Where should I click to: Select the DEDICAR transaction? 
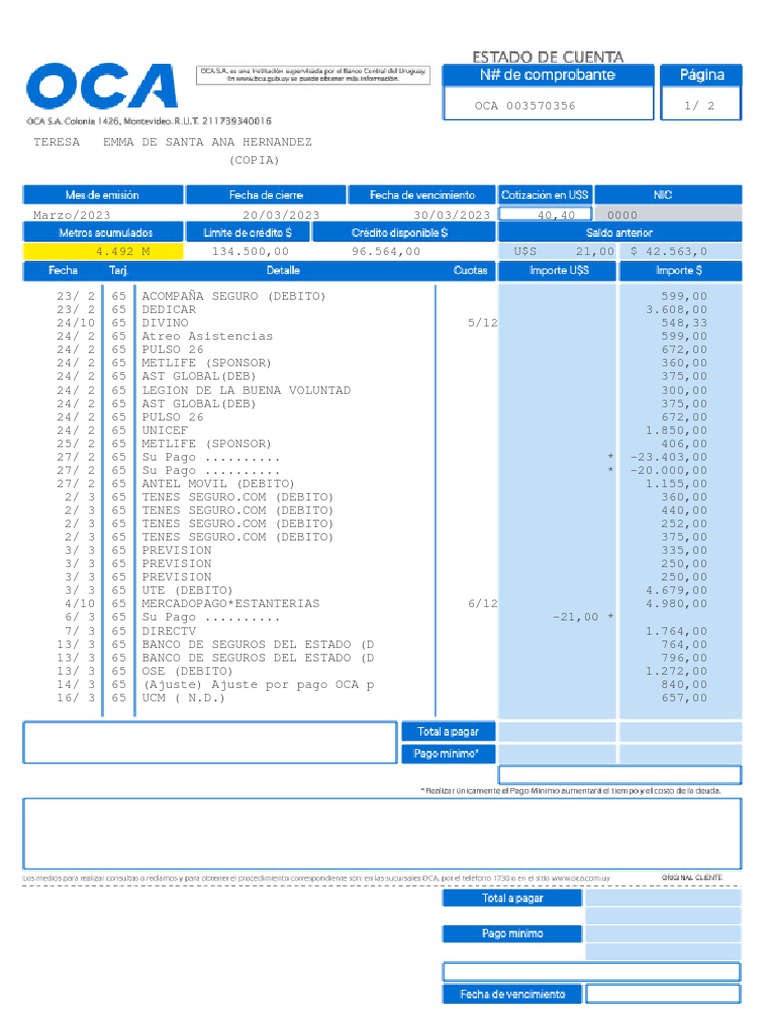coord(168,310)
